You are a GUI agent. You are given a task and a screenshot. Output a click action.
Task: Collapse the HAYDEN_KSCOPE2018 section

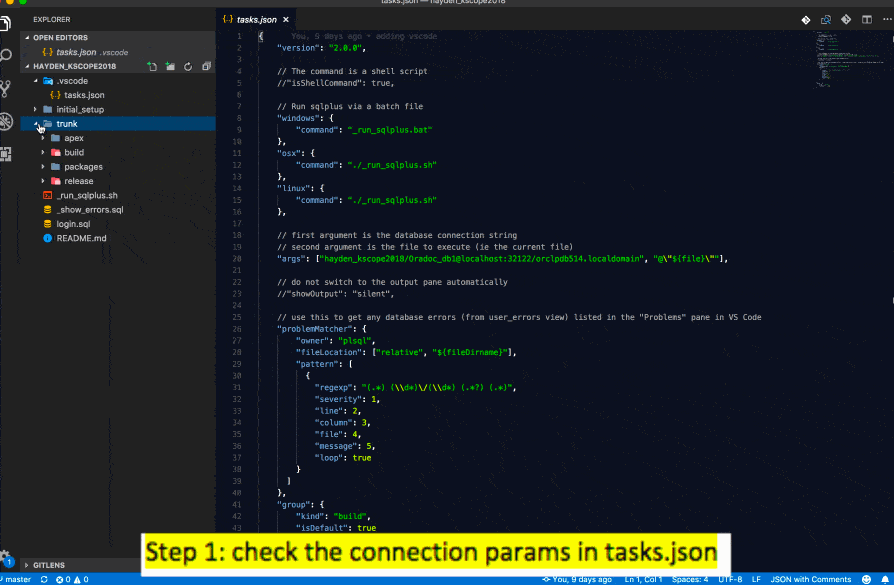74,66
